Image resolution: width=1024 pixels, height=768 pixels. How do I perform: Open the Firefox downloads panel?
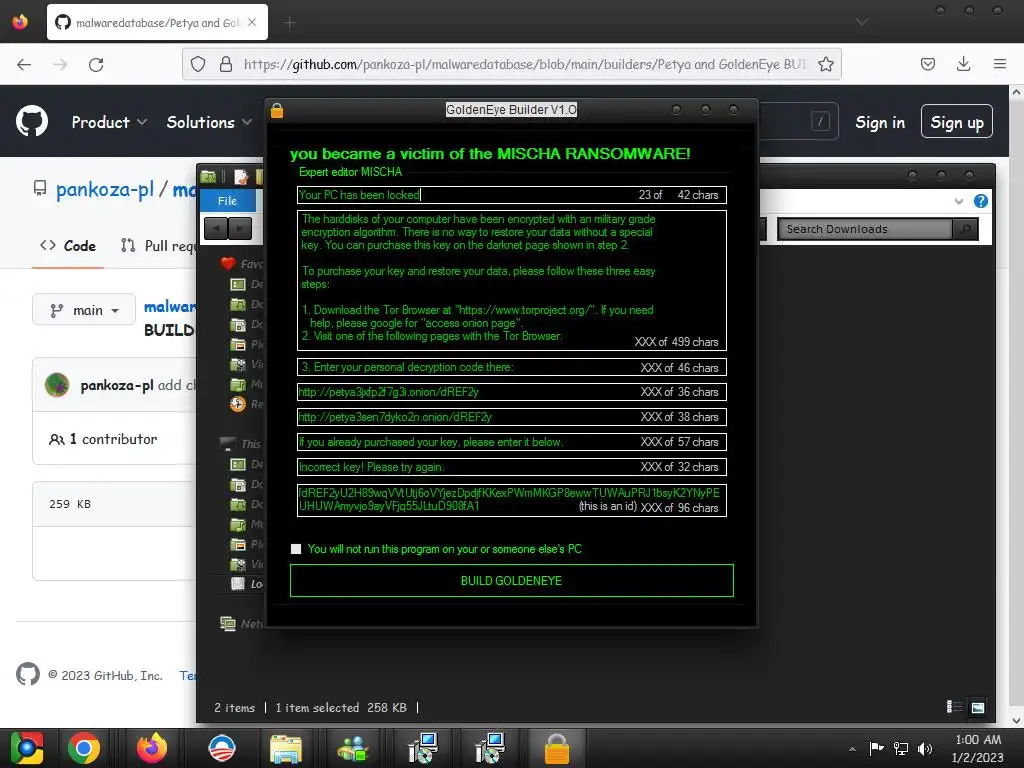pyautogui.click(x=963, y=64)
